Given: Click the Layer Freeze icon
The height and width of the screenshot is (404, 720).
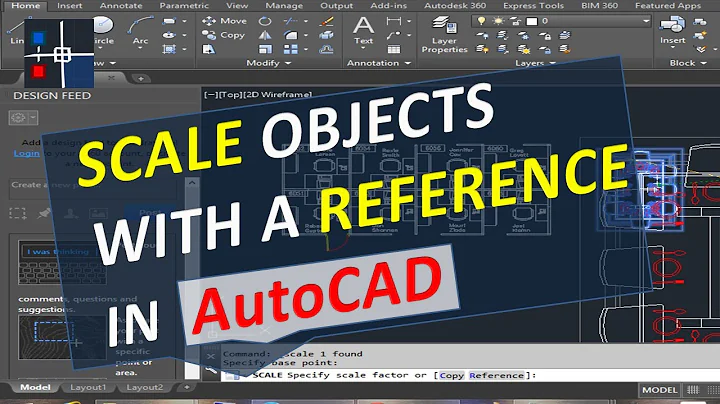Looking at the screenshot, I should 523,35.
